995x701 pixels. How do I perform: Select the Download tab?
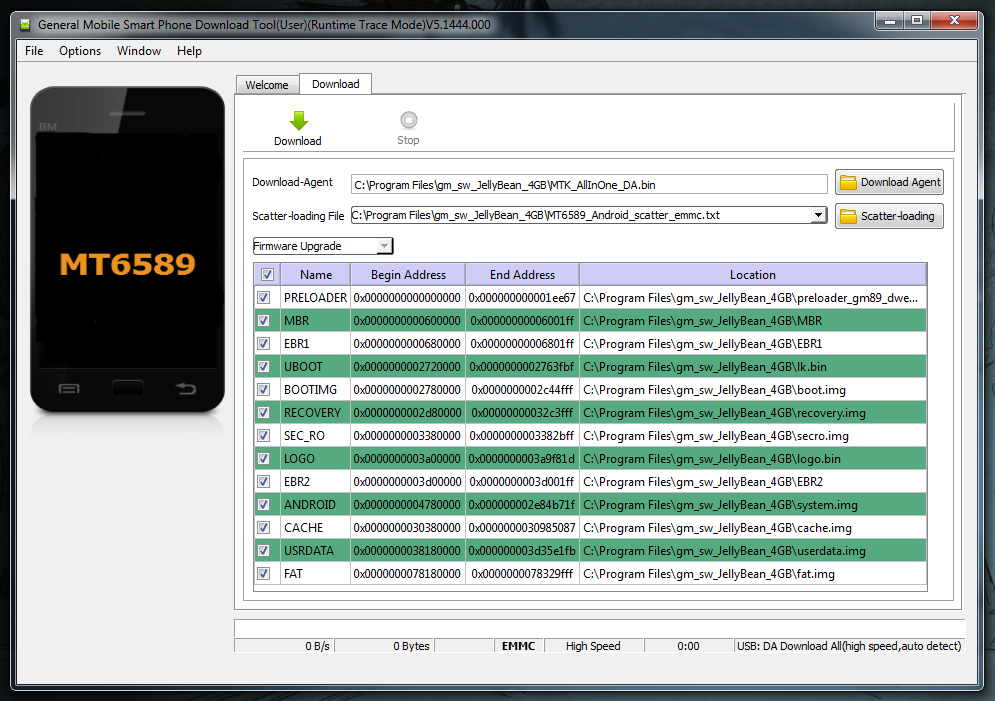(x=336, y=84)
